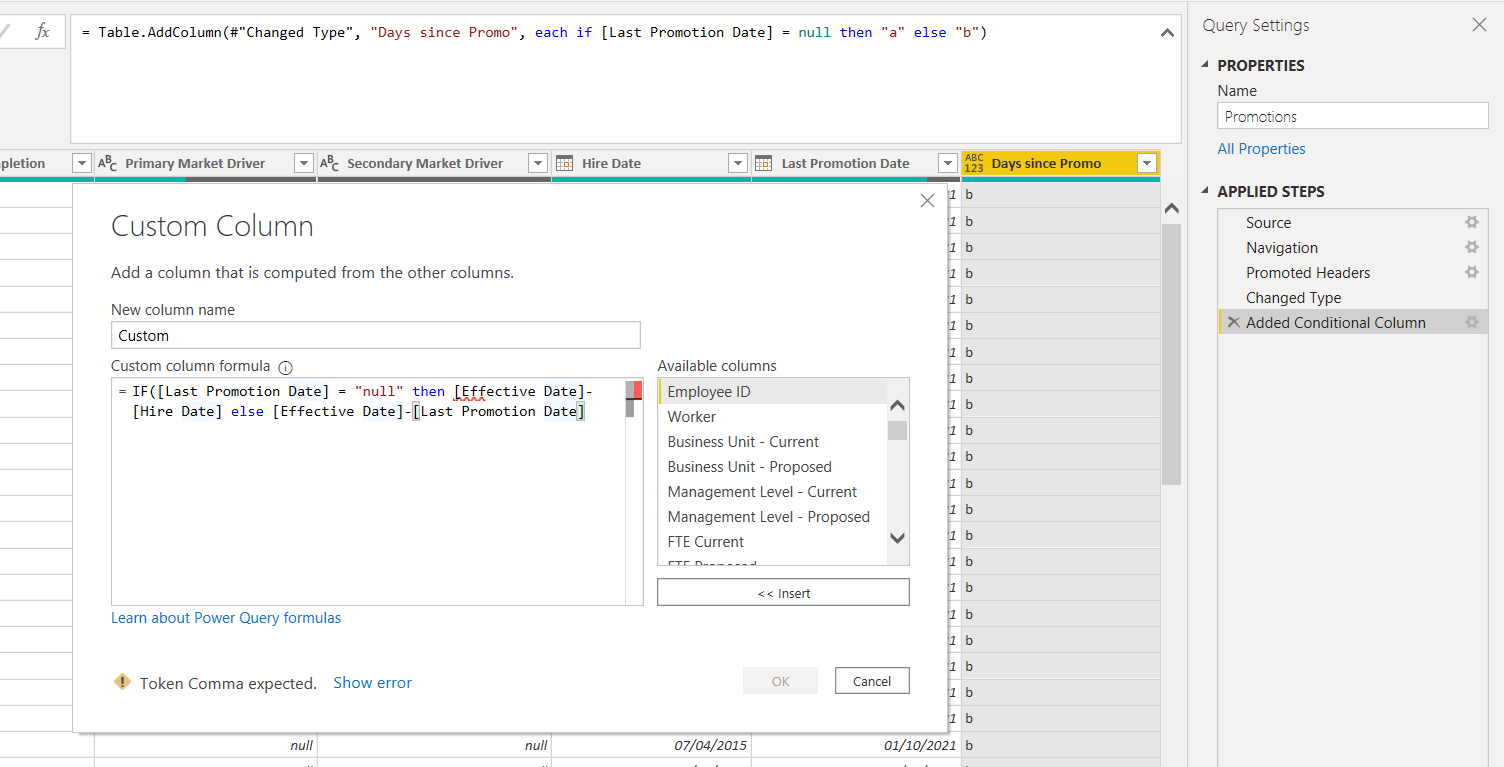Click the New column name field

[x=376, y=335]
